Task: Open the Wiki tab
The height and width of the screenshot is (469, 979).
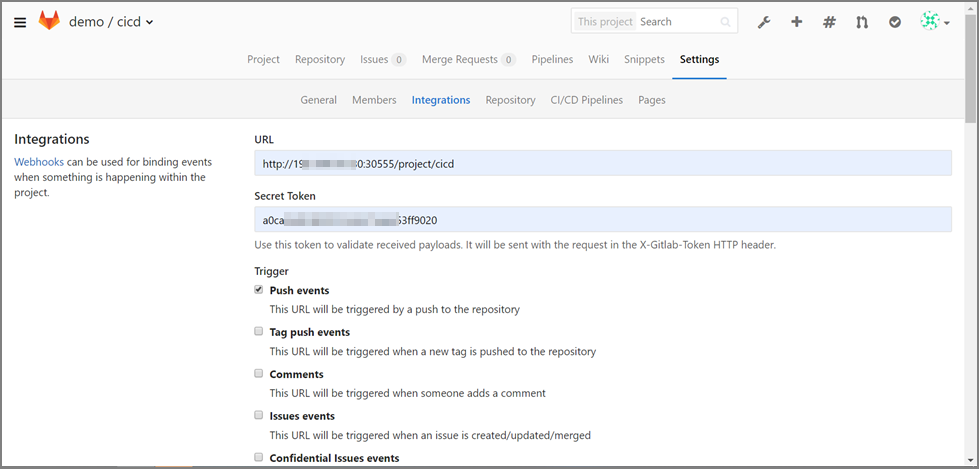Action: click(x=599, y=59)
